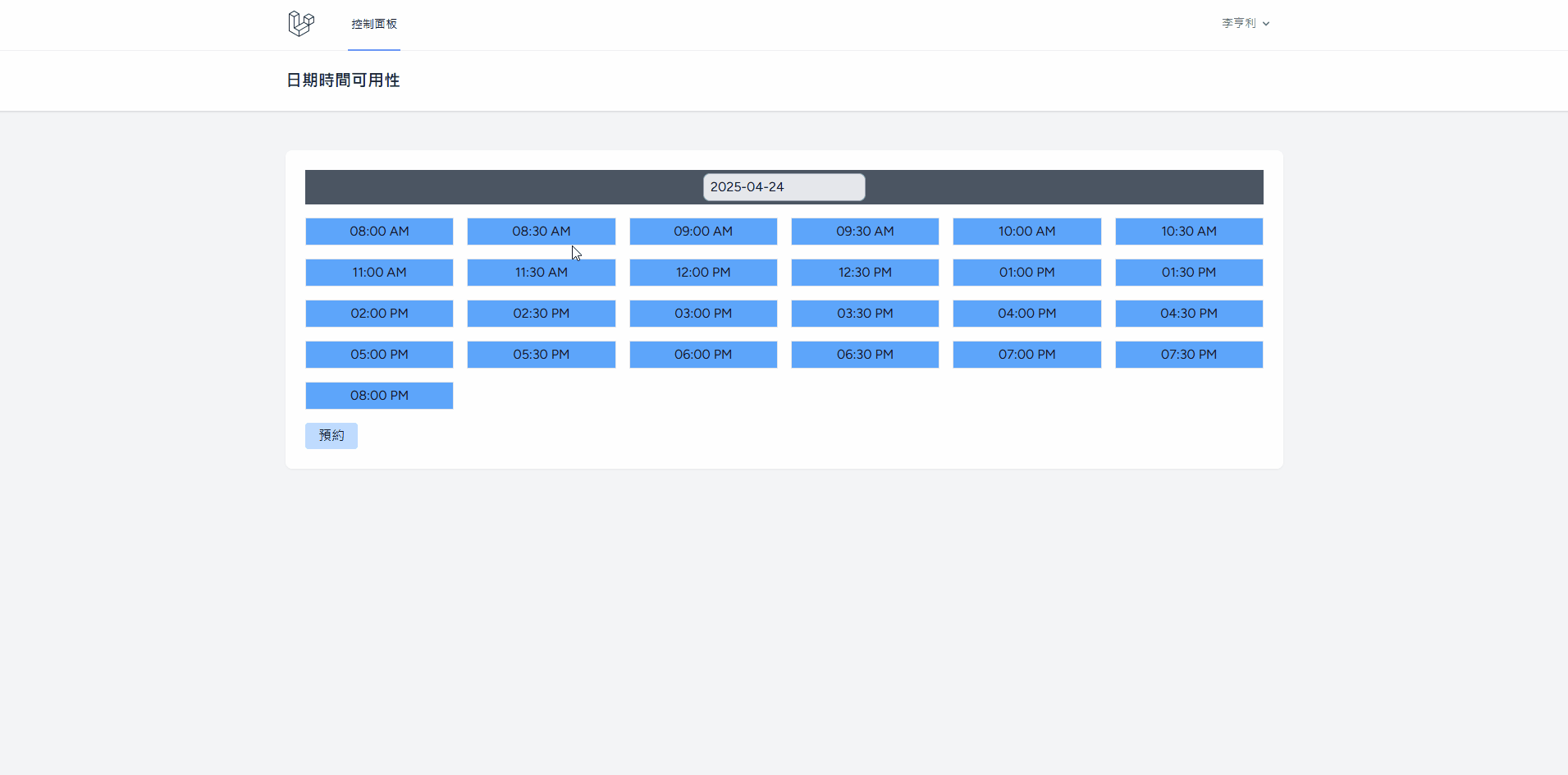Image resolution: width=1568 pixels, height=775 pixels.
Task: Choose the 10:30 AM time slot
Action: point(1189,232)
